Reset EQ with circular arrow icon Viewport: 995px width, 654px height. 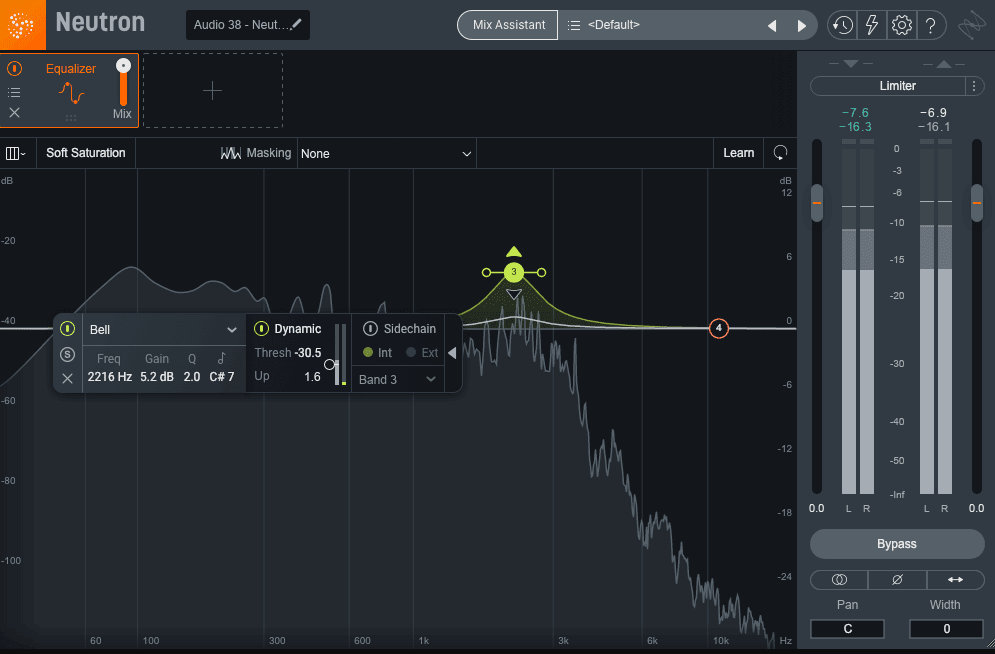(x=781, y=153)
